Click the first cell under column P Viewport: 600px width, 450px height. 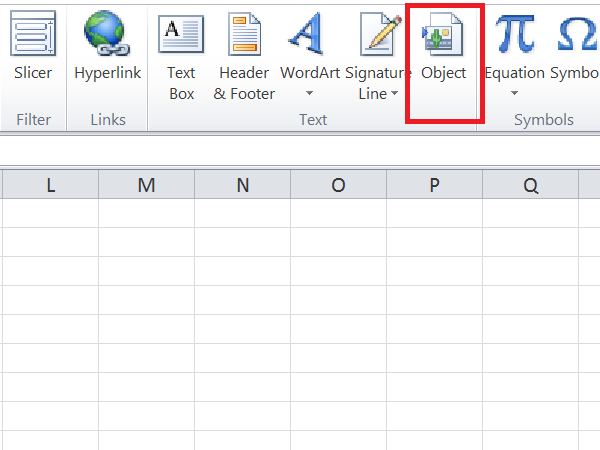(434, 214)
